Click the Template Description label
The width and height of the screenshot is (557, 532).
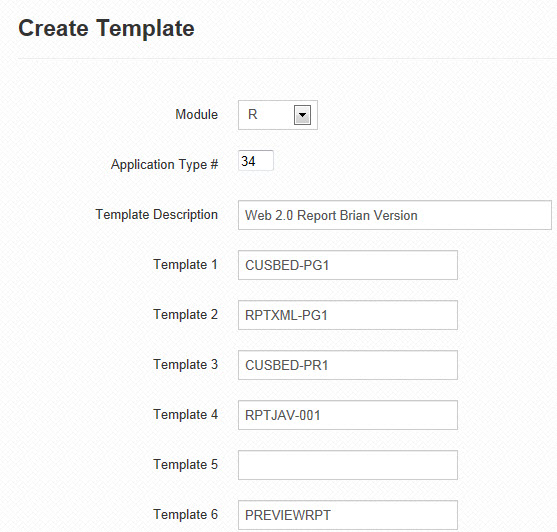point(157,215)
